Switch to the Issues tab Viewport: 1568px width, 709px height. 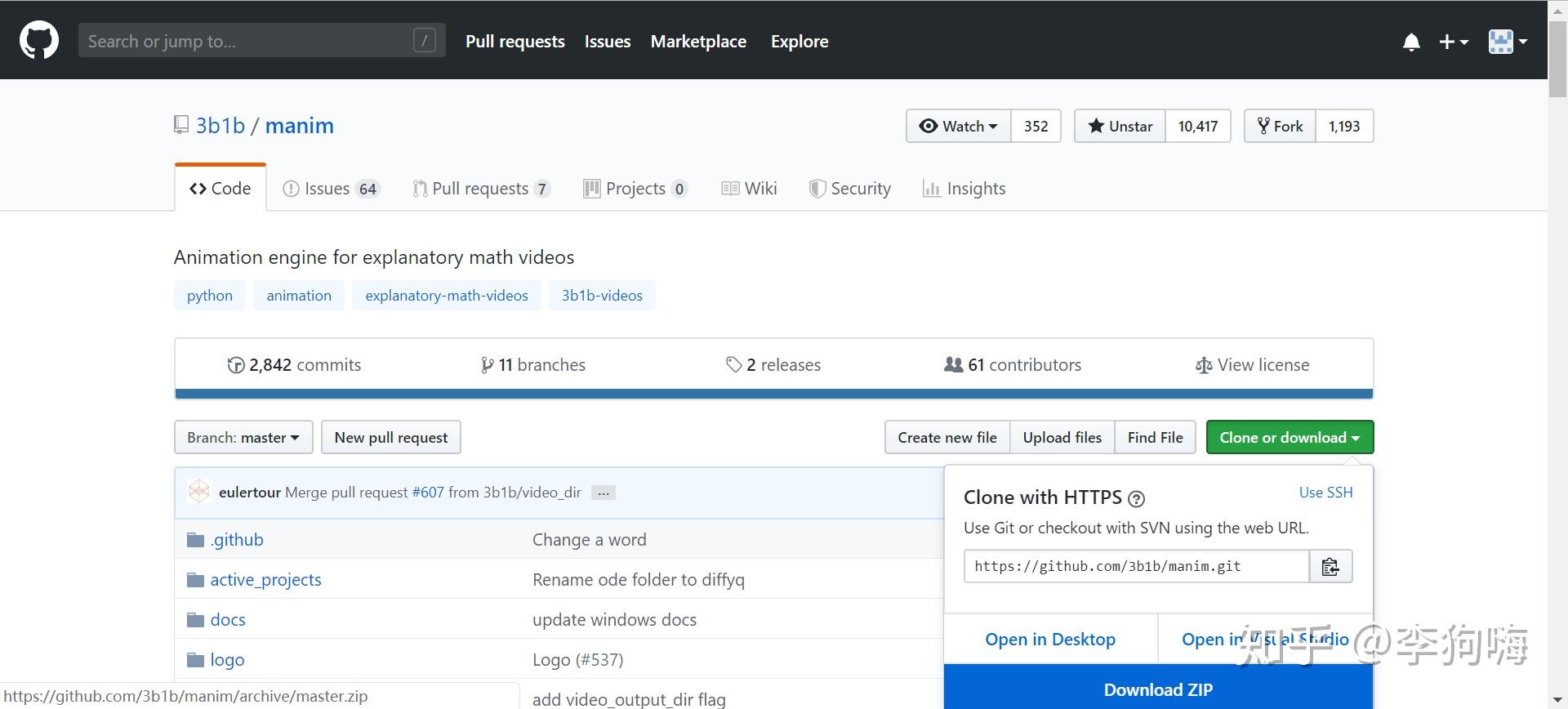coord(330,189)
